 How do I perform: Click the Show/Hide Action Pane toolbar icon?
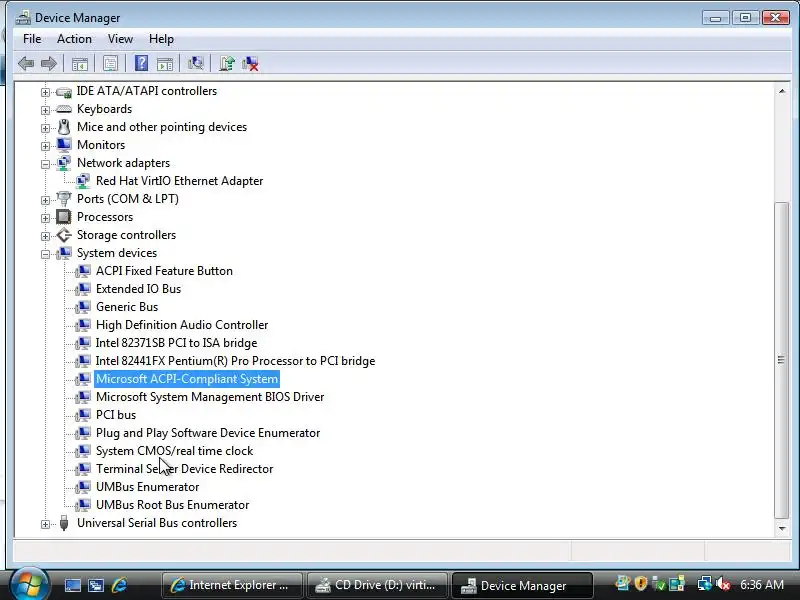coord(165,64)
